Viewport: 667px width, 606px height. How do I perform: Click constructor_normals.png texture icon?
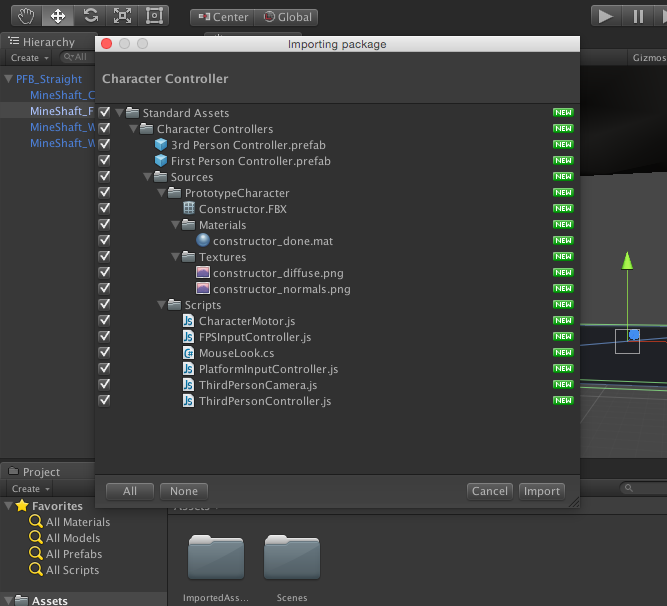[x=203, y=288]
